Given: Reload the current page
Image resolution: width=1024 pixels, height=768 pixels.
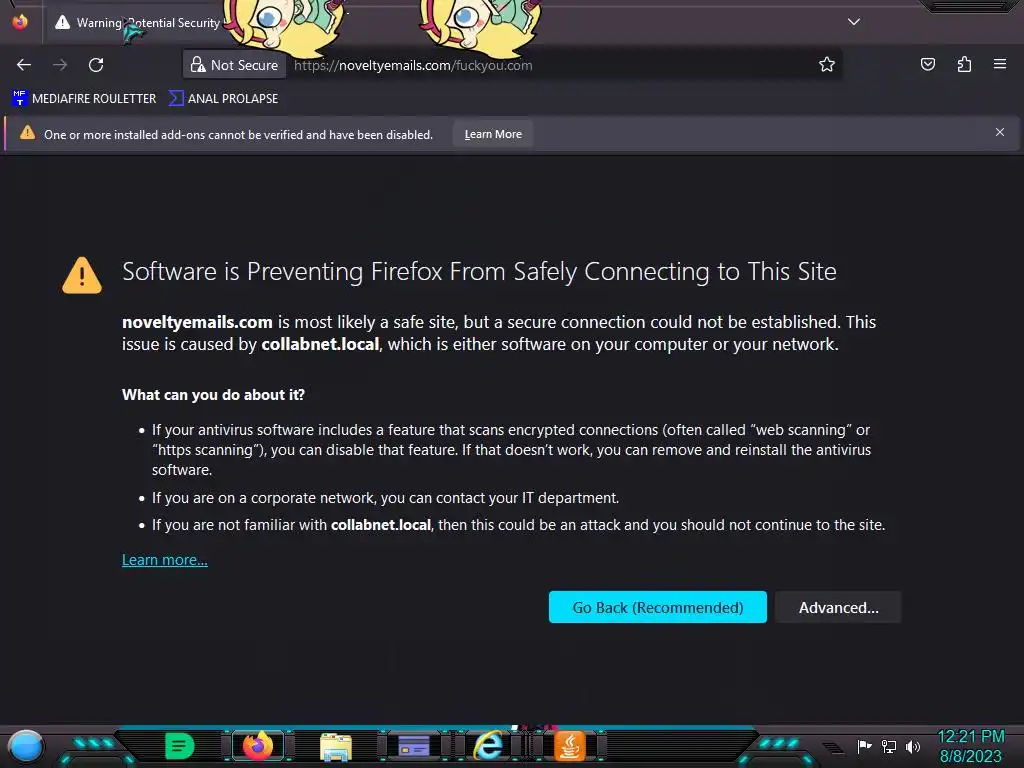Looking at the screenshot, I should point(96,65).
